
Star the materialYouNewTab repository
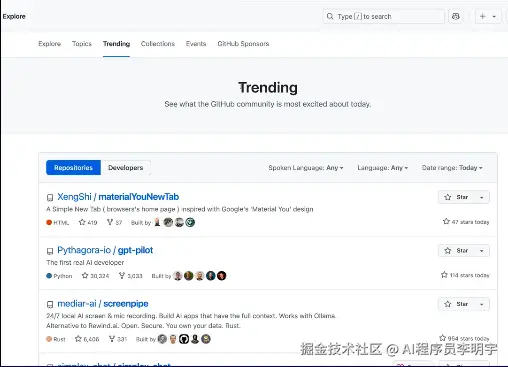[x=456, y=197]
